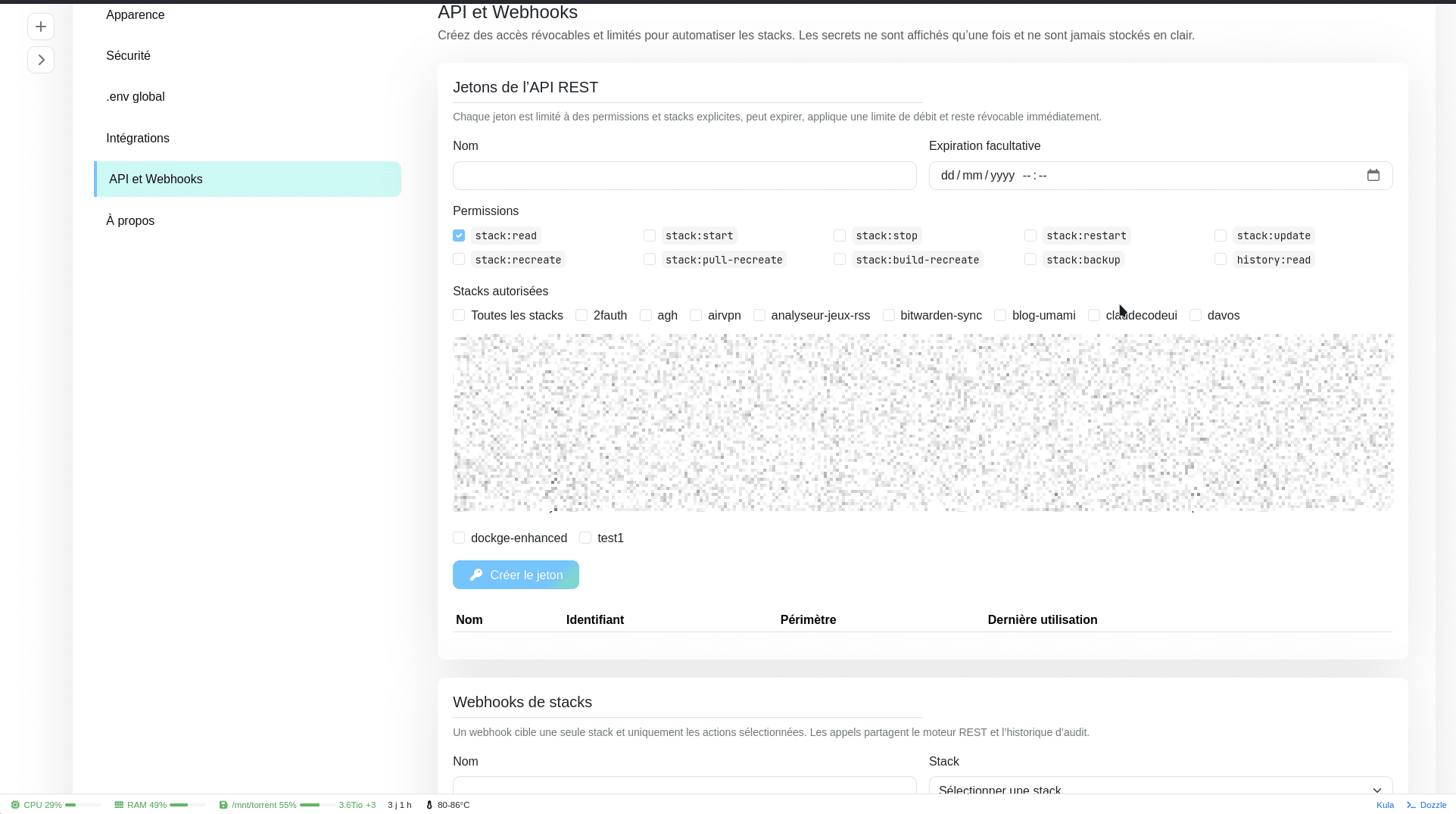The width and height of the screenshot is (1456, 814).
Task: Click the Dozzle terminal icon
Action: click(x=1411, y=805)
